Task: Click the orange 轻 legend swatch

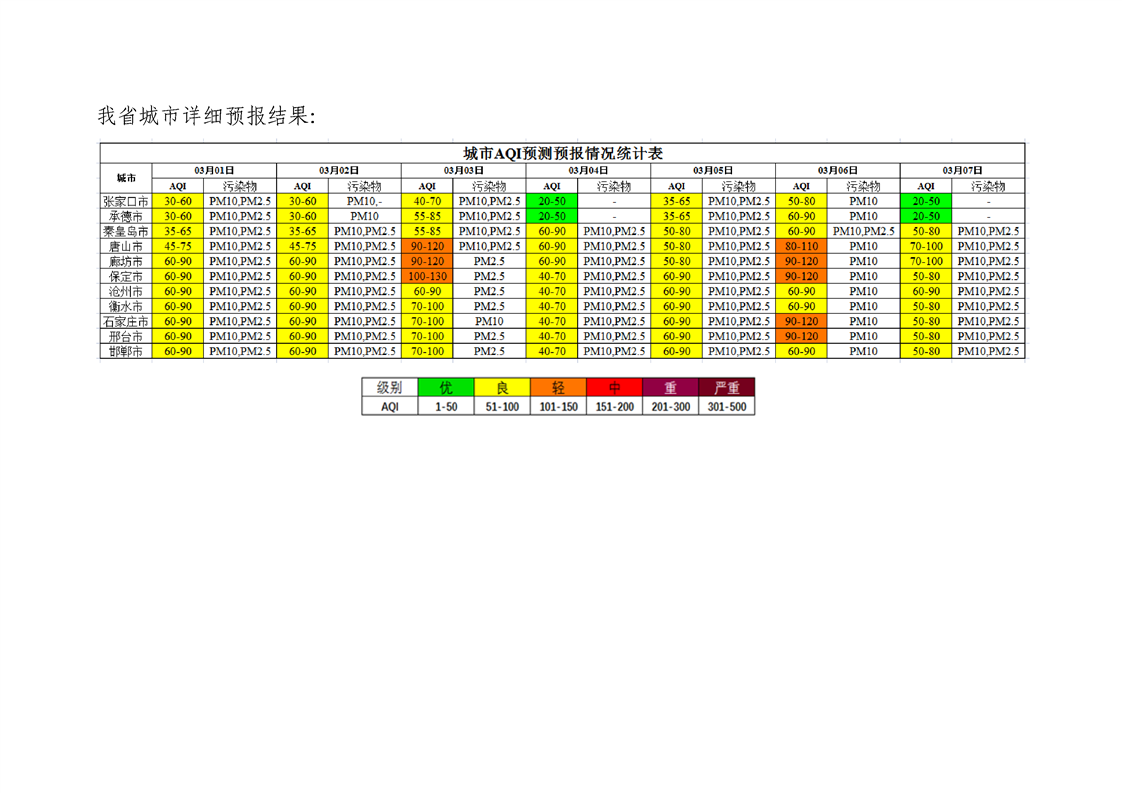Action: pos(557,388)
